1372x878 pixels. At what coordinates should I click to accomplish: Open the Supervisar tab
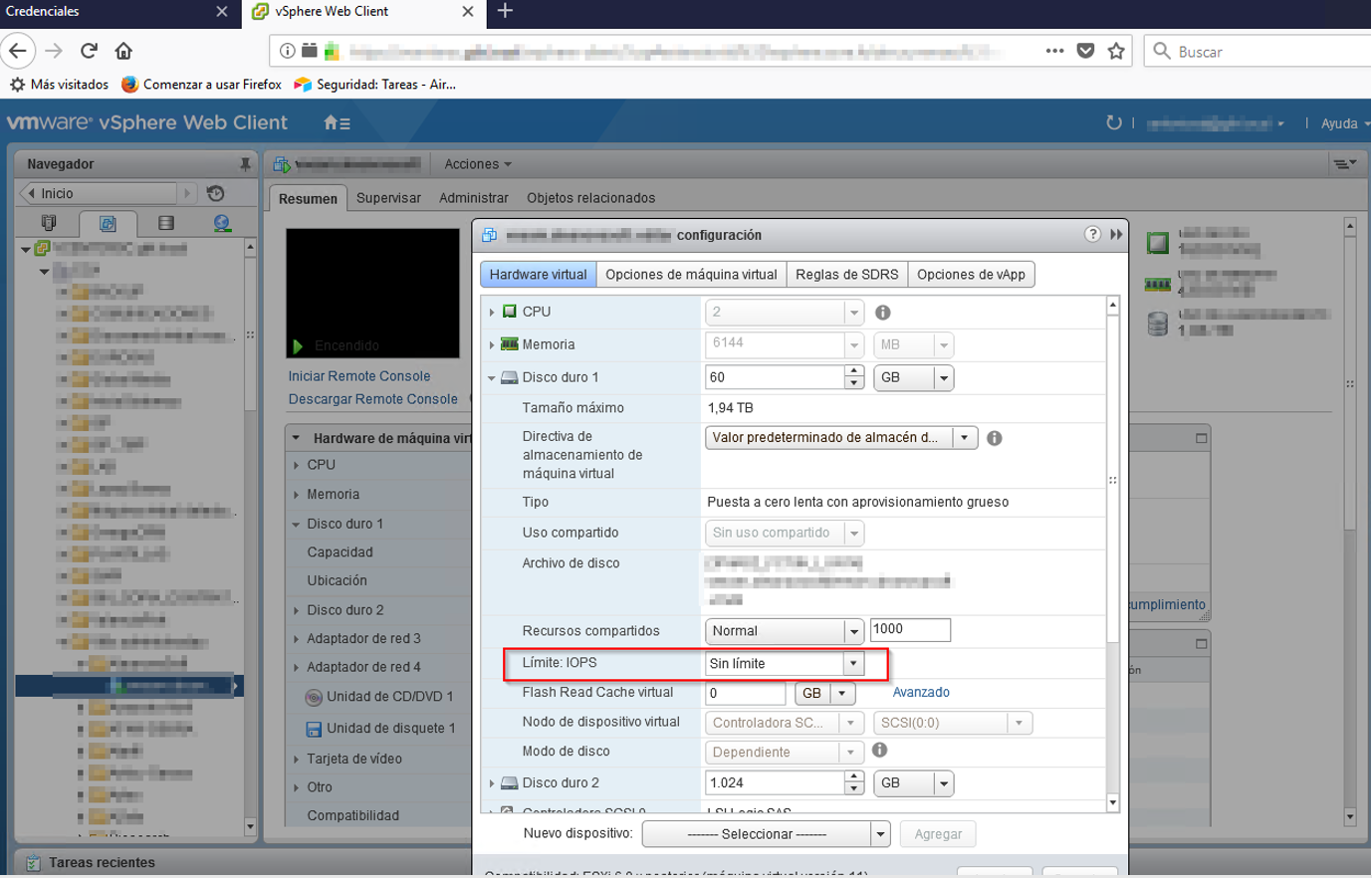click(x=388, y=198)
